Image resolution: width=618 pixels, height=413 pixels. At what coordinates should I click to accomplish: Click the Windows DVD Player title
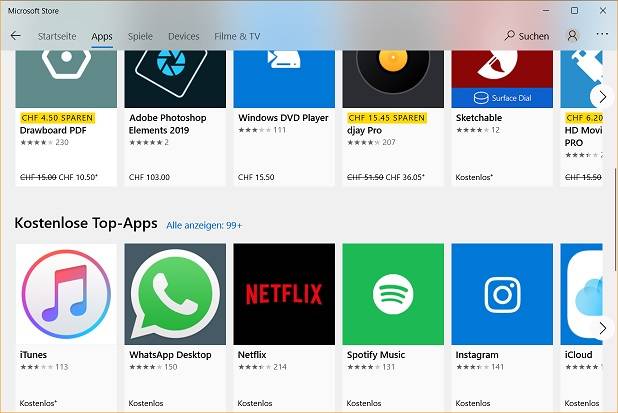coord(283,118)
